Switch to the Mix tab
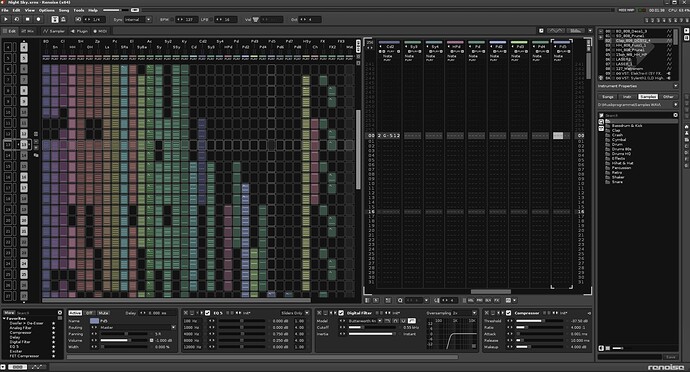Image resolution: width=690 pixels, height=372 pixels. coord(28,31)
